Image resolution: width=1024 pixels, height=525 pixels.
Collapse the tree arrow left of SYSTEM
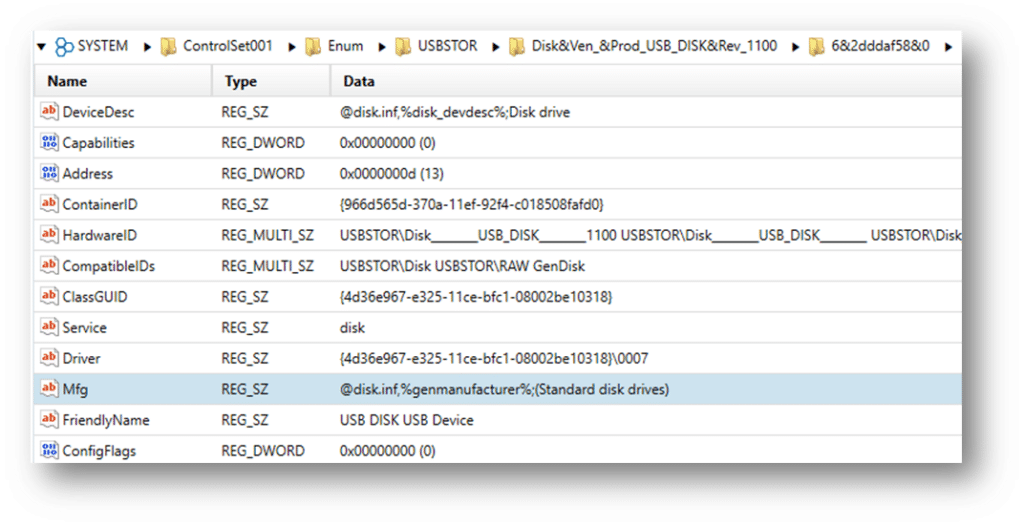42,47
